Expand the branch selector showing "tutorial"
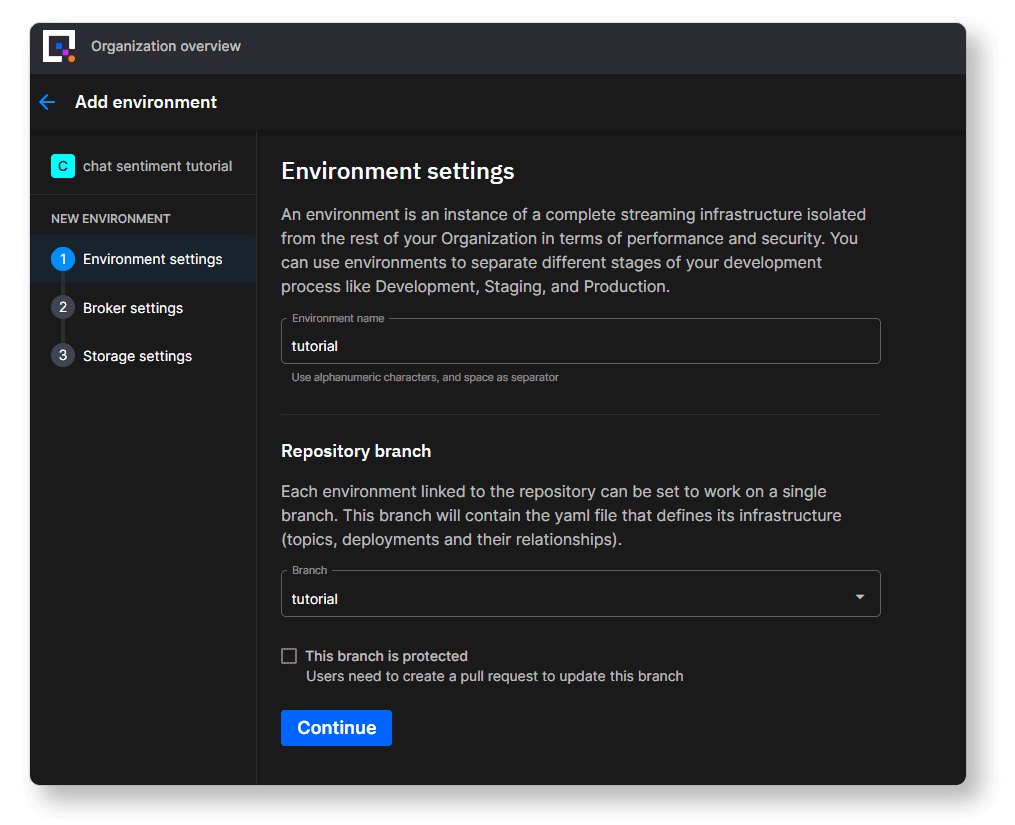 [x=580, y=595]
